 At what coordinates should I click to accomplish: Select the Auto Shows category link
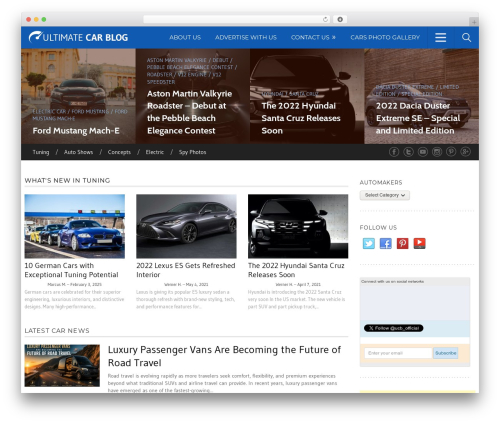[78, 152]
